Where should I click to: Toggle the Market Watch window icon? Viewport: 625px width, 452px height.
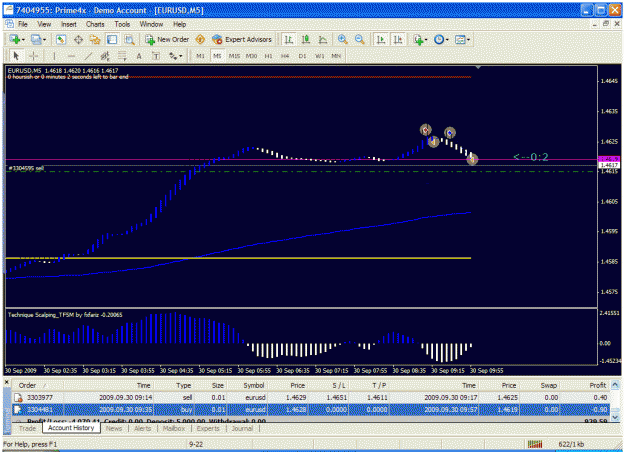click(61, 39)
